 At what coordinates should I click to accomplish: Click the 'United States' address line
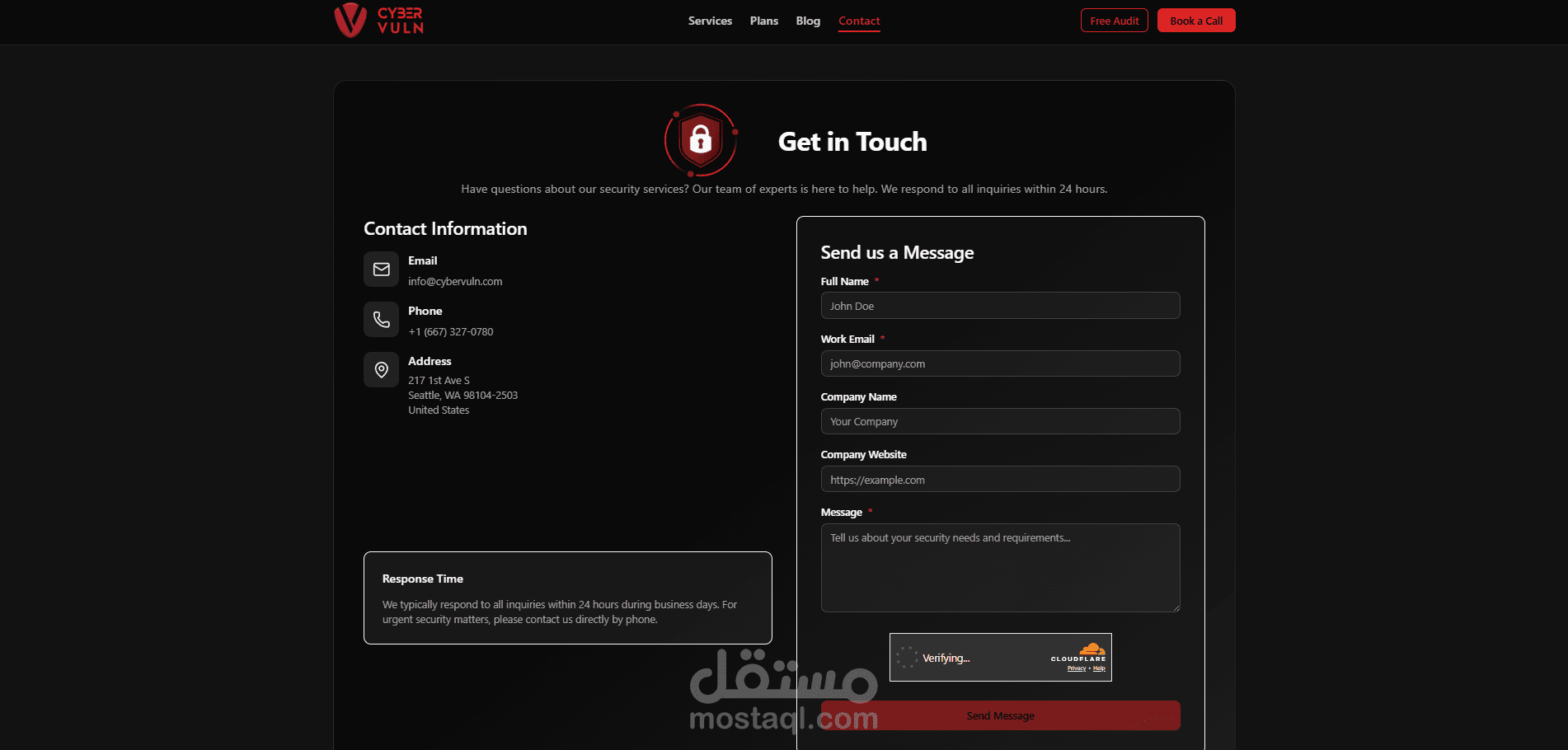439,410
